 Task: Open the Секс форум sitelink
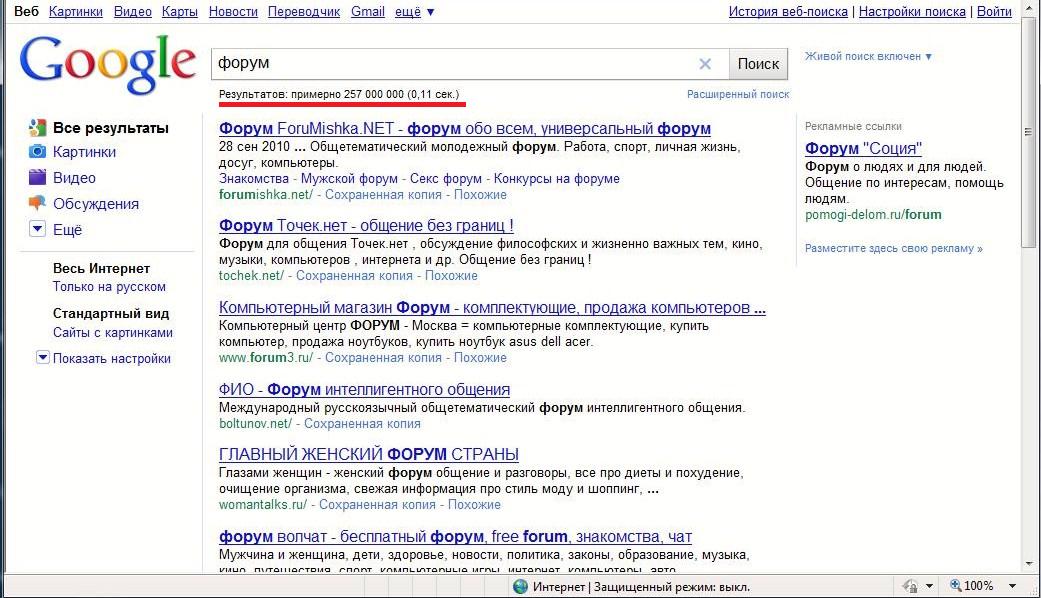click(445, 179)
